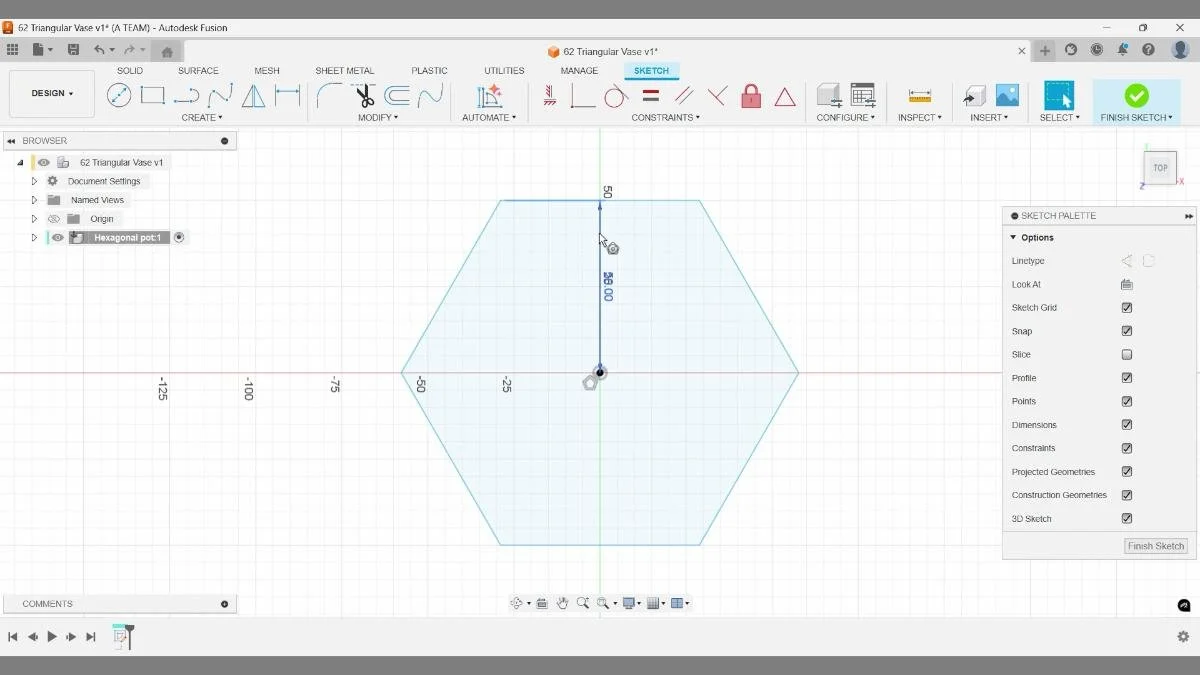
Task: Enable the Slice checkbox
Action: (1127, 354)
